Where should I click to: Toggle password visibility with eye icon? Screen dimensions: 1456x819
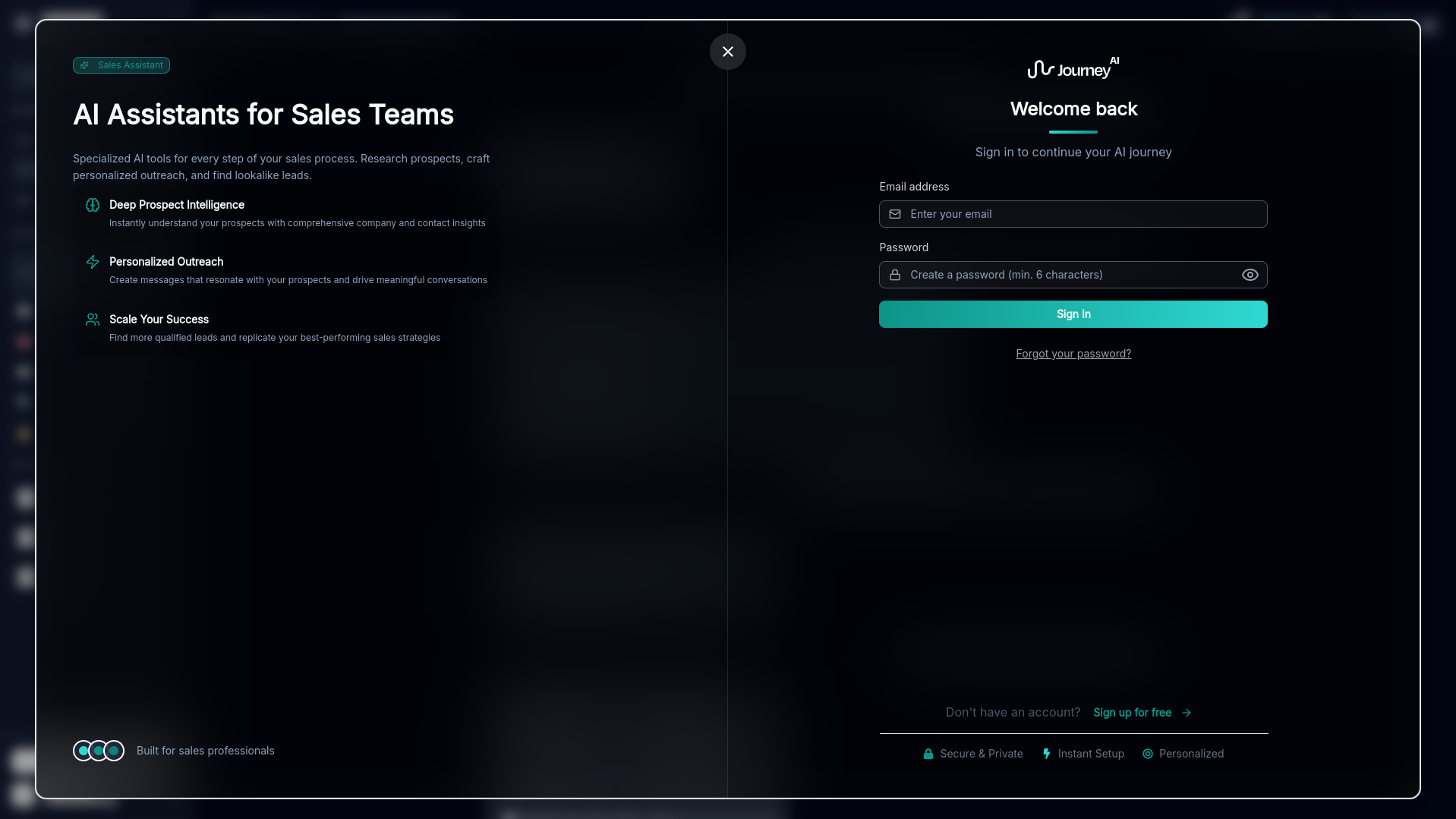(1250, 275)
